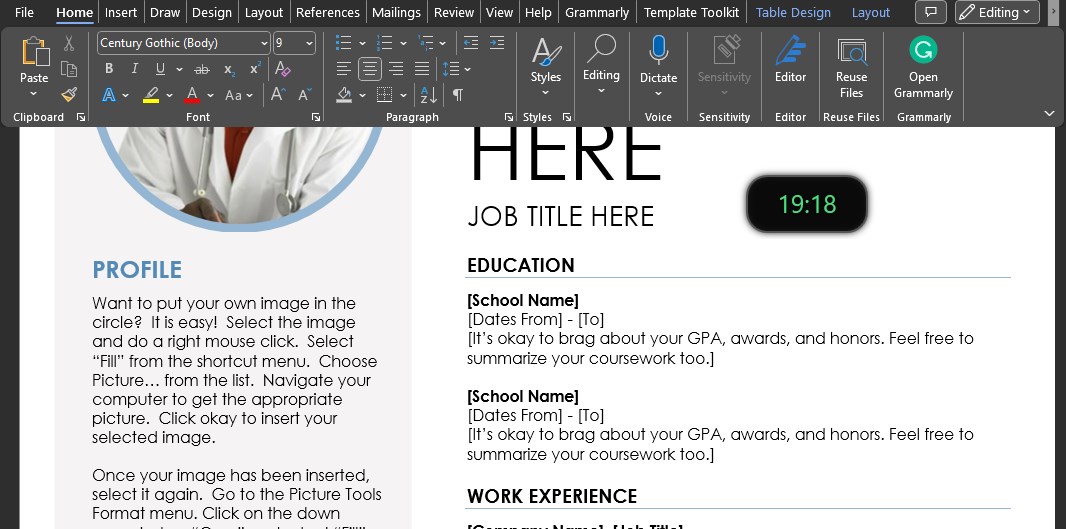Click the Paste clipboard icon
This screenshot has height=529, width=1066.
(x=34, y=52)
